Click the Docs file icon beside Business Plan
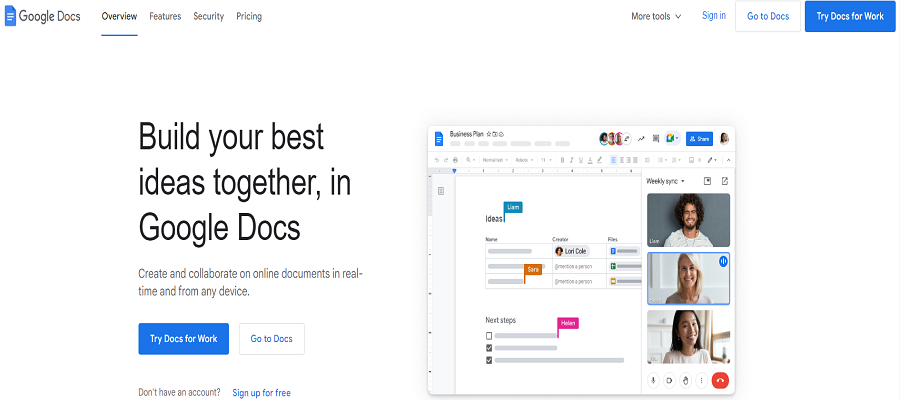Screen dimensions: 900x400 click(439, 139)
